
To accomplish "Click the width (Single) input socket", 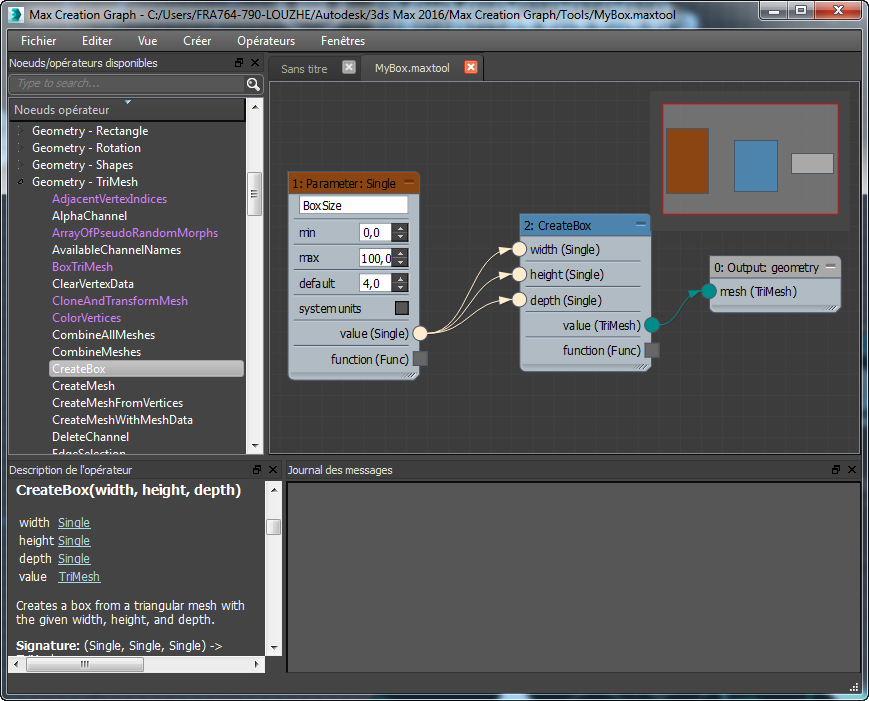I will tap(519, 249).
